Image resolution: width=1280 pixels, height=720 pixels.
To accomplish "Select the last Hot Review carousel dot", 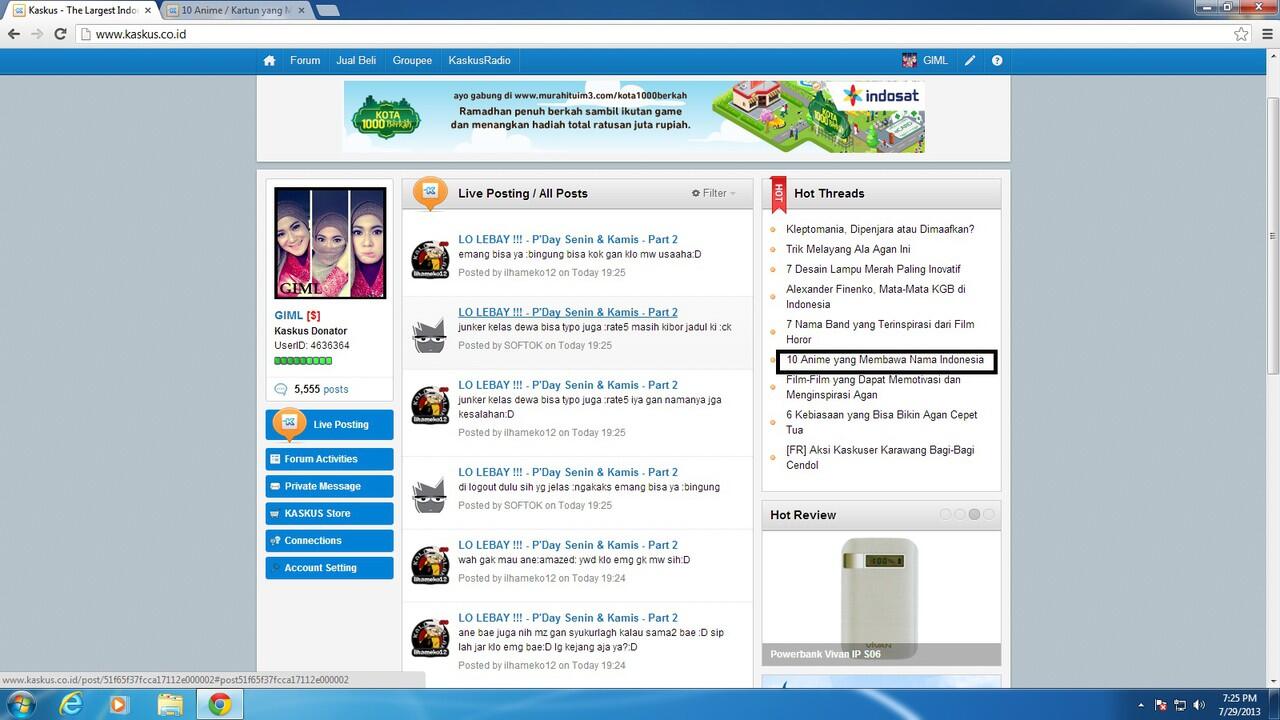I will tap(989, 514).
